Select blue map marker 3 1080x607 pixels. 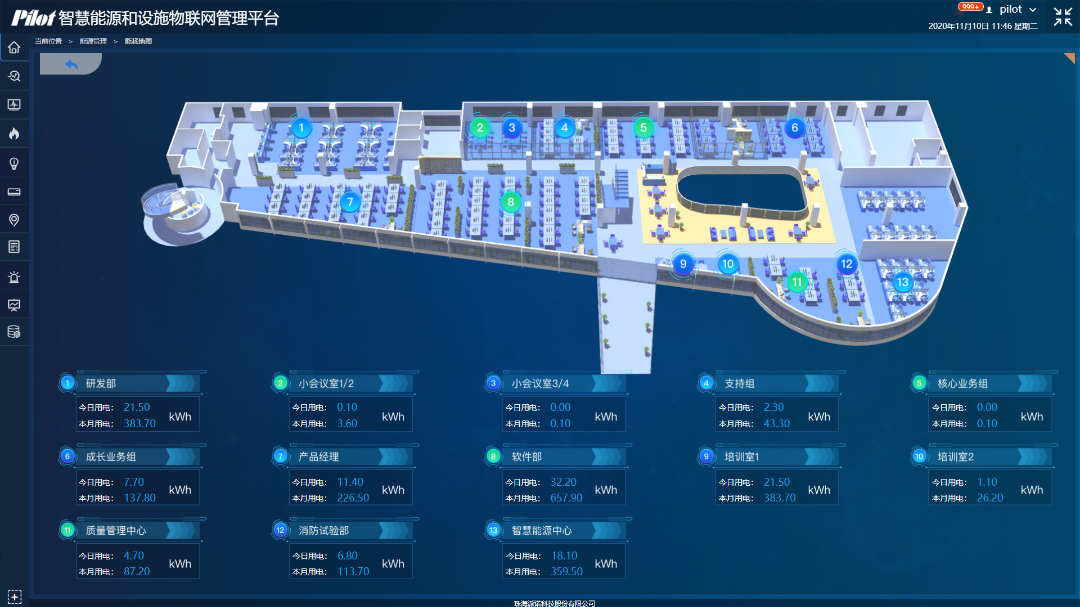[x=512, y=127]
